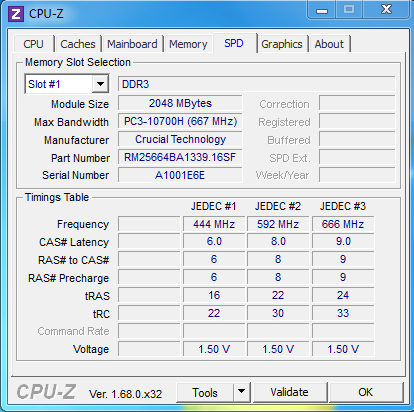414x412 pixels.
Task: Open the Tools dropdown arrow menu
Action: coord(242,392)
